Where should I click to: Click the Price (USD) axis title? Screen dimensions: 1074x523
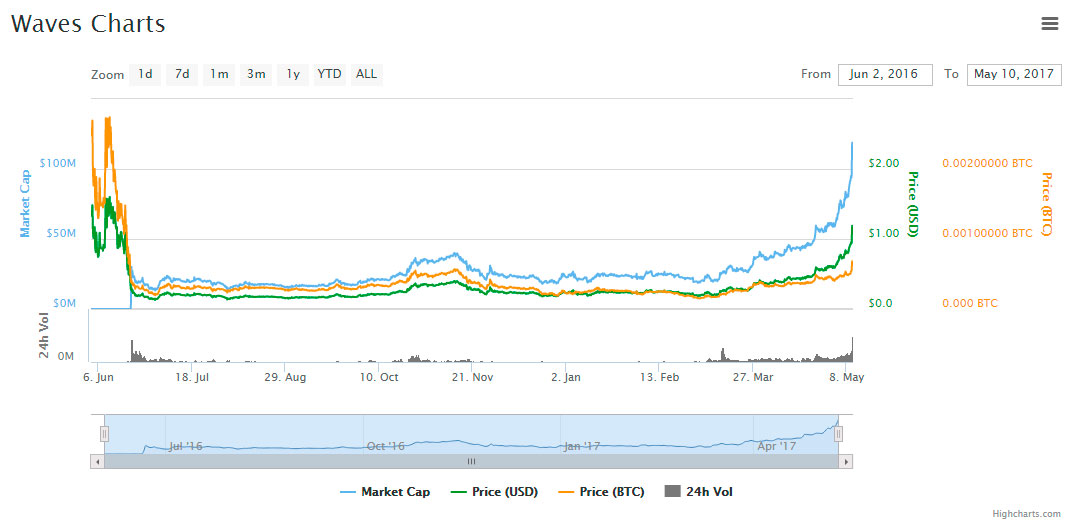pos(912,204)
